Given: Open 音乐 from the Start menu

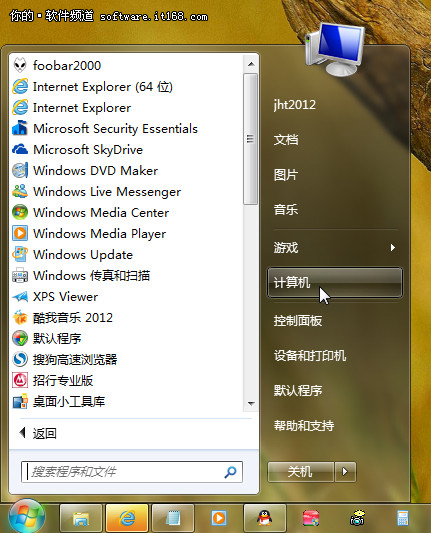Looking at the screenshot, I should coord(286,209).
